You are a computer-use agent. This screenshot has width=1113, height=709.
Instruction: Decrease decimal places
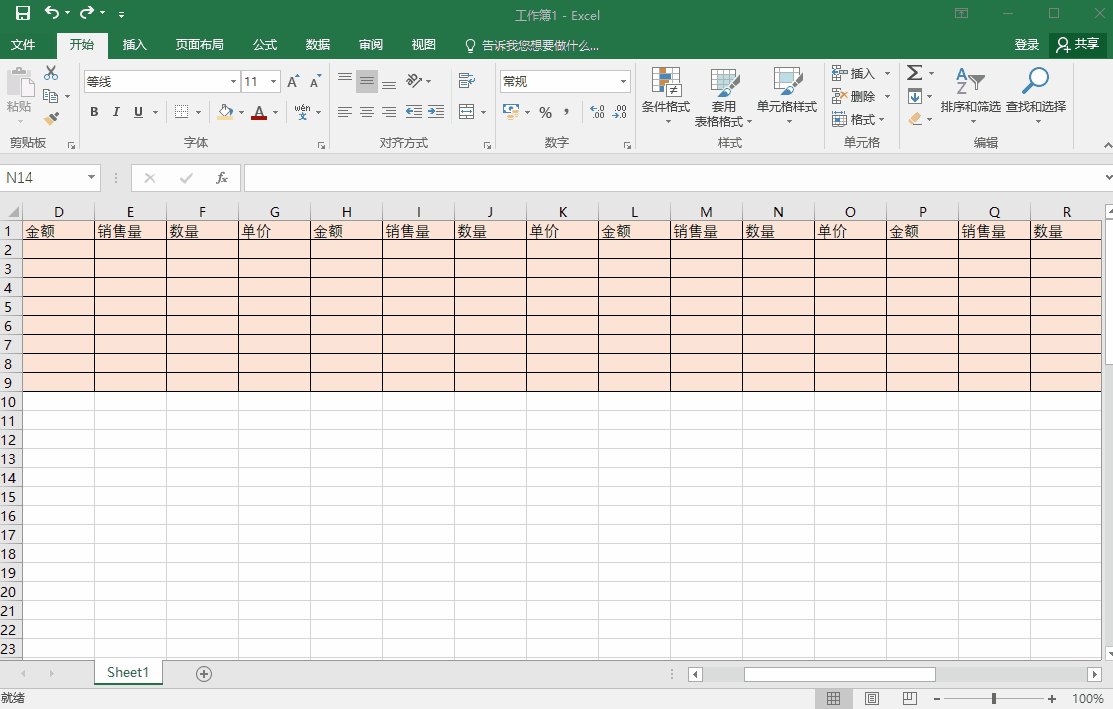pyautogui.click(x=620, y=112)
